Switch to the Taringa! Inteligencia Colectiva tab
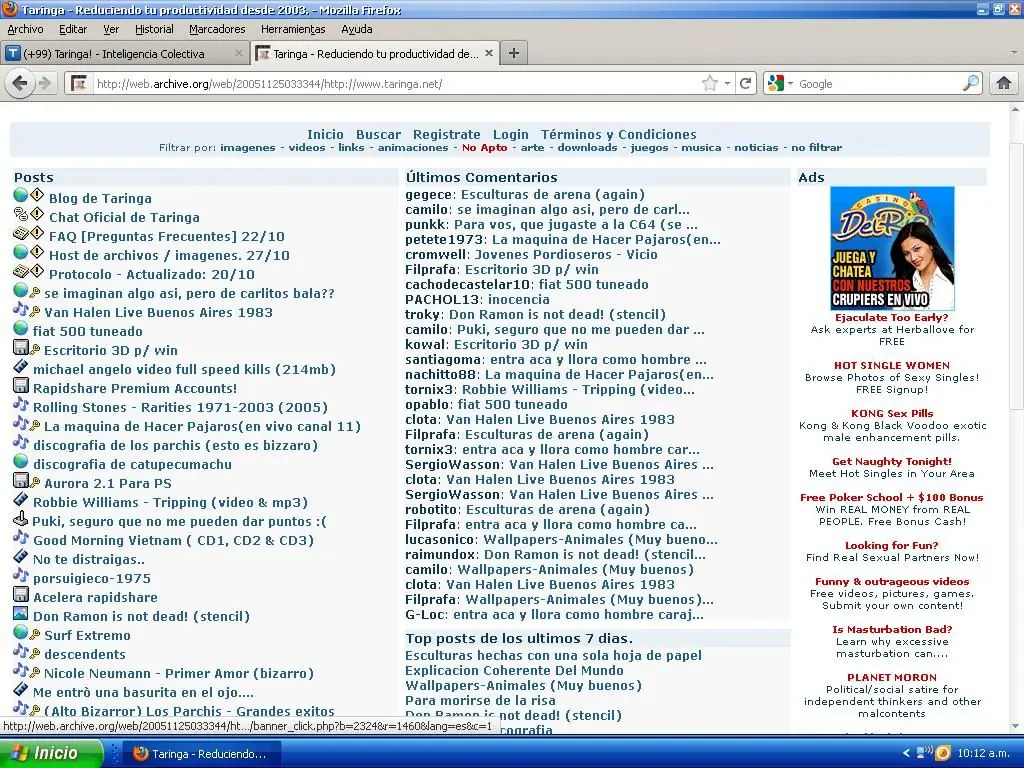Image resolution: width=1024 pixels, height=768 pixels. point(124,54)
